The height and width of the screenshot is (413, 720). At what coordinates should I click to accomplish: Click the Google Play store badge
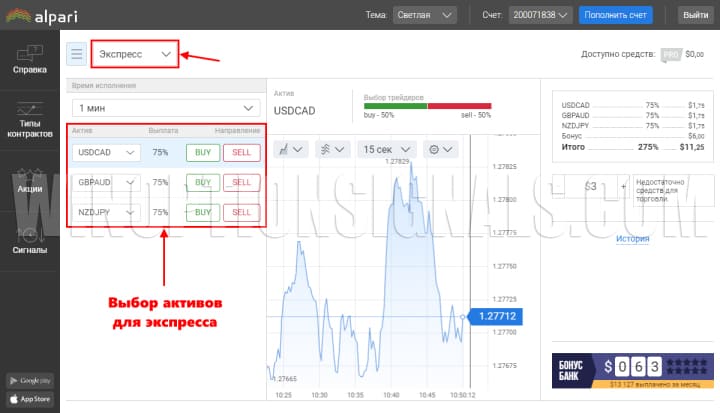(30, 381)
